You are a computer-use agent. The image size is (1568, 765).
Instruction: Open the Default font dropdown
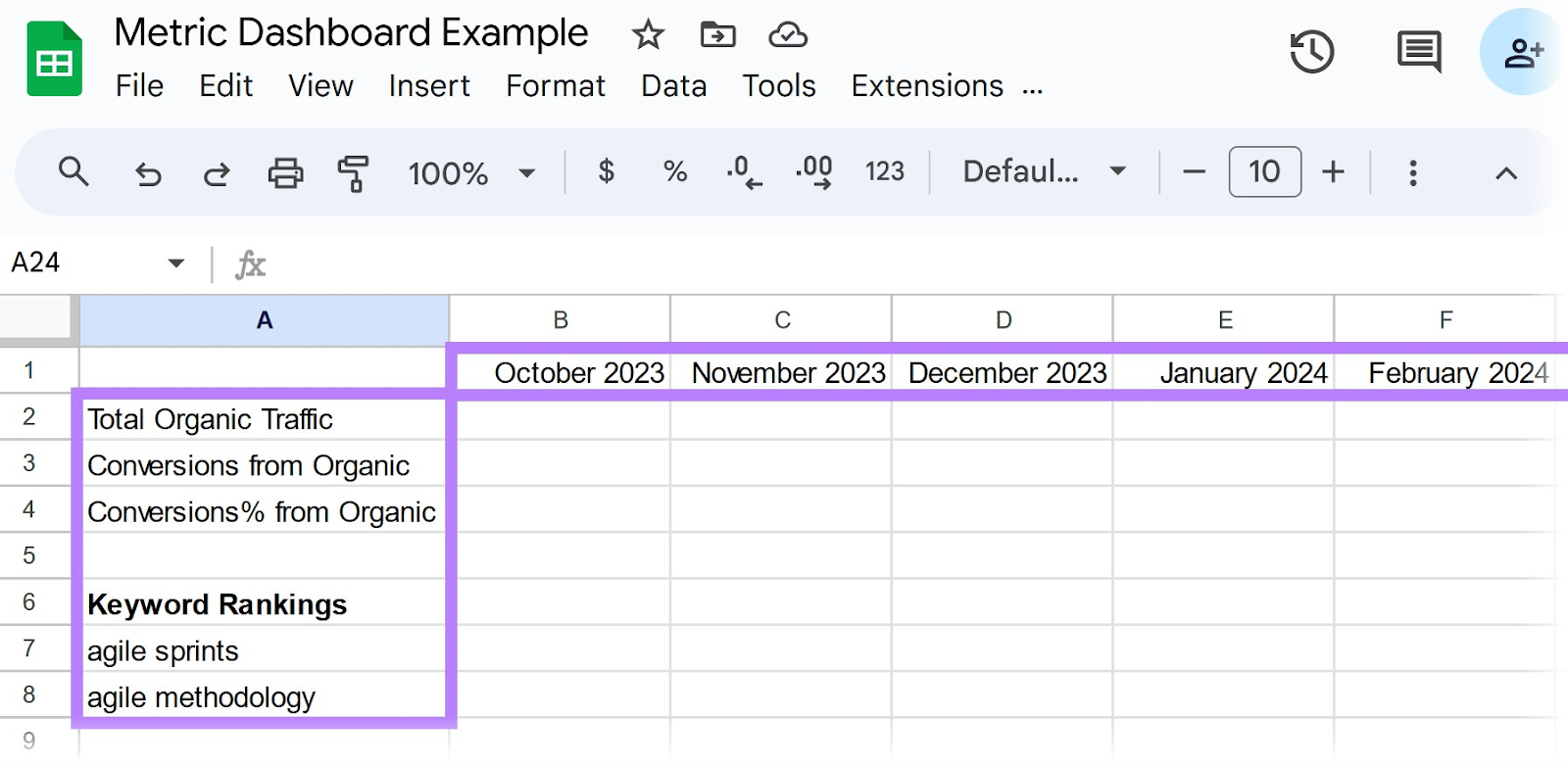tap(1039, 171)
